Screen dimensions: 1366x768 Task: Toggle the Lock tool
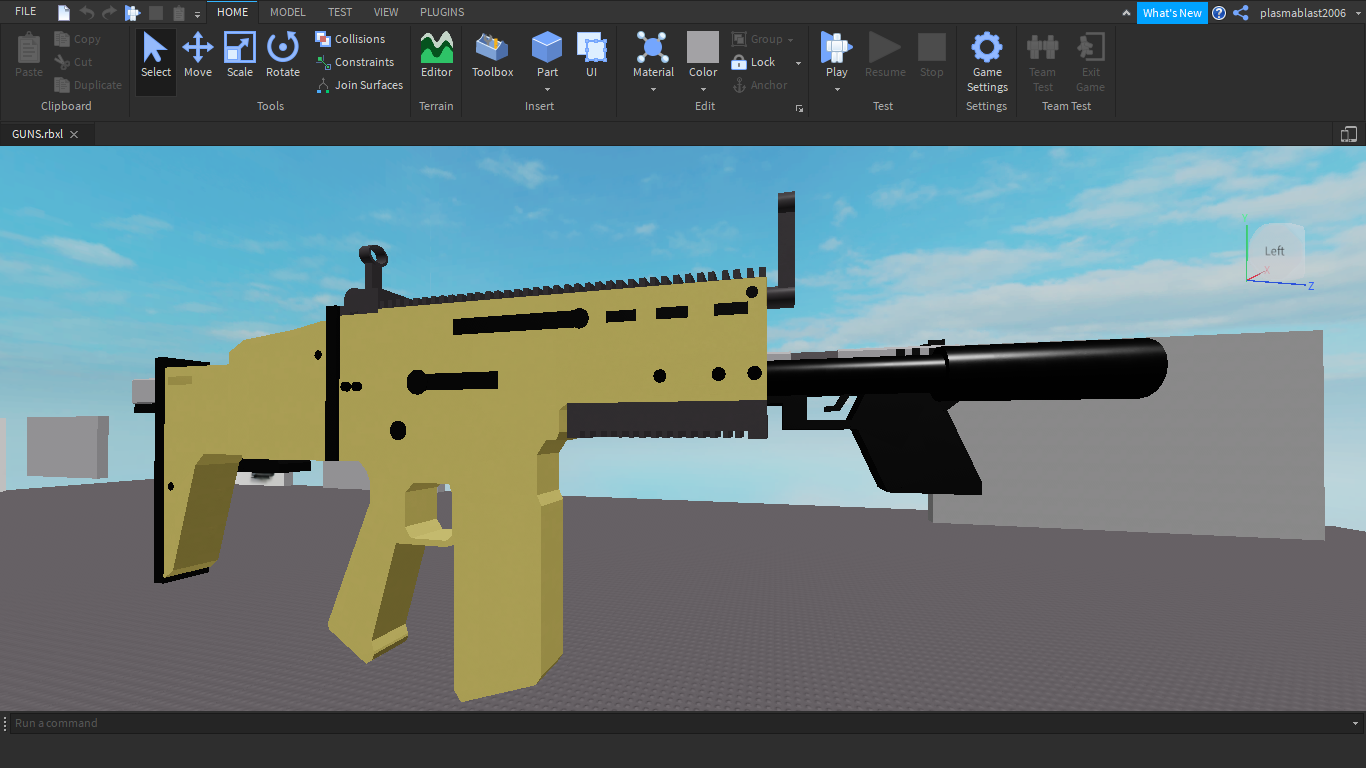click(753, 62)
